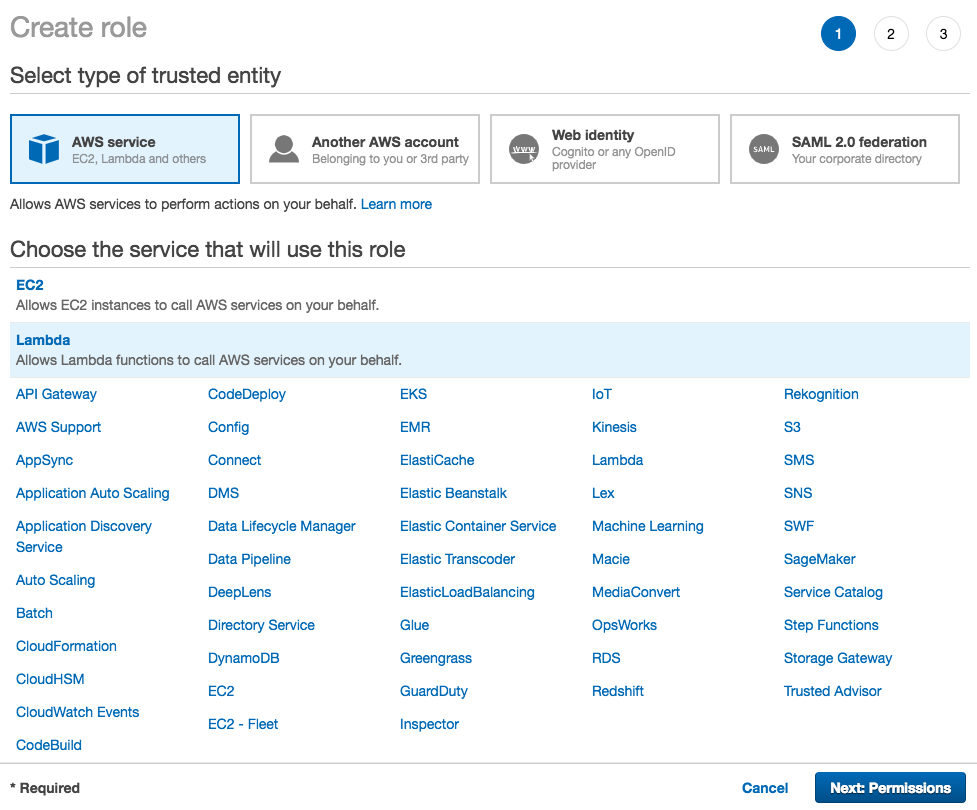Go to step 3 circle indicator
The image size is (977, 810).
943,34
